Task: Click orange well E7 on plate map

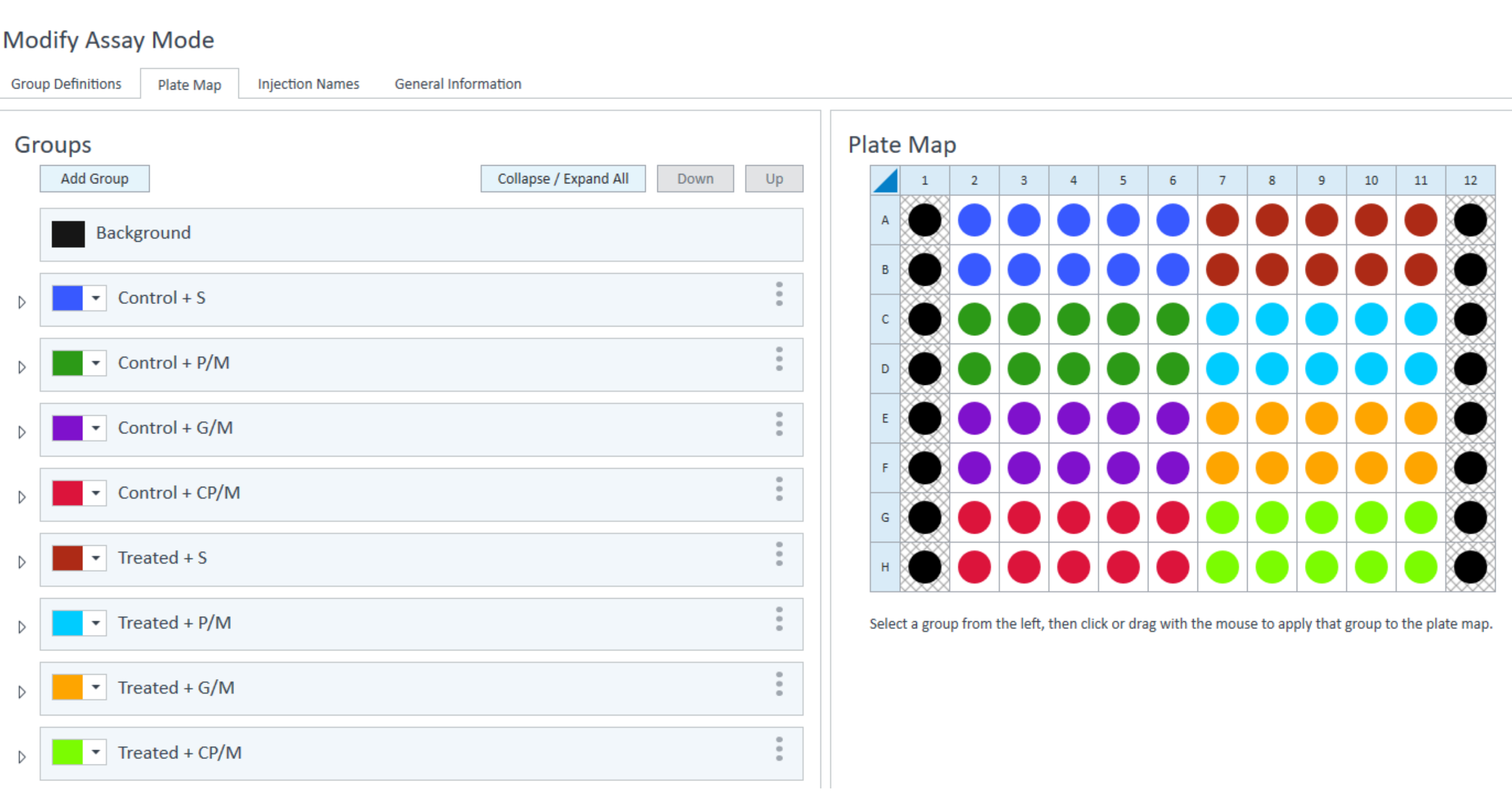Action: click(x=1222, y=418)
